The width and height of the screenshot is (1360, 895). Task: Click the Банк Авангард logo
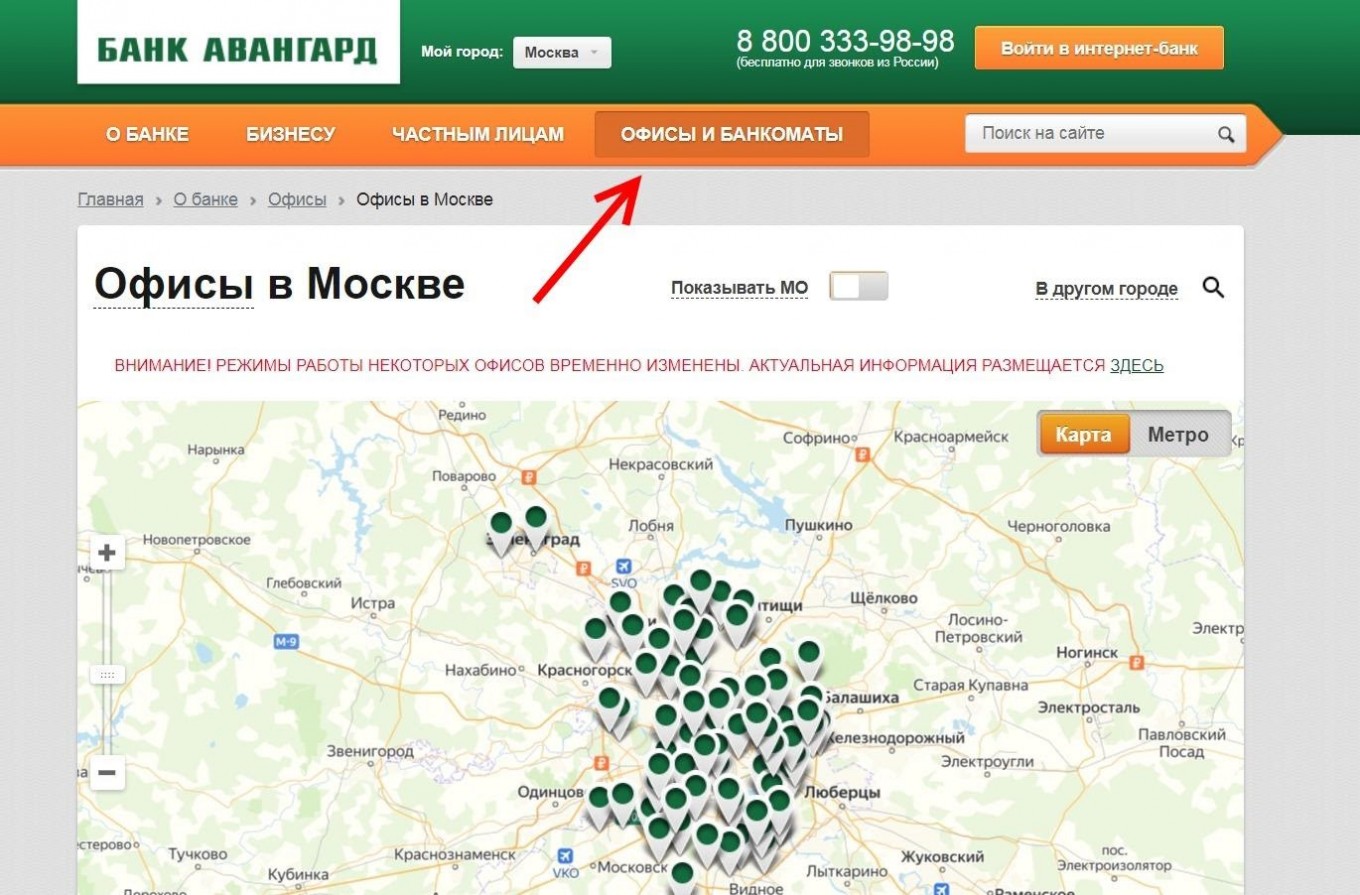pyautogui.click(x=237, y=50)
